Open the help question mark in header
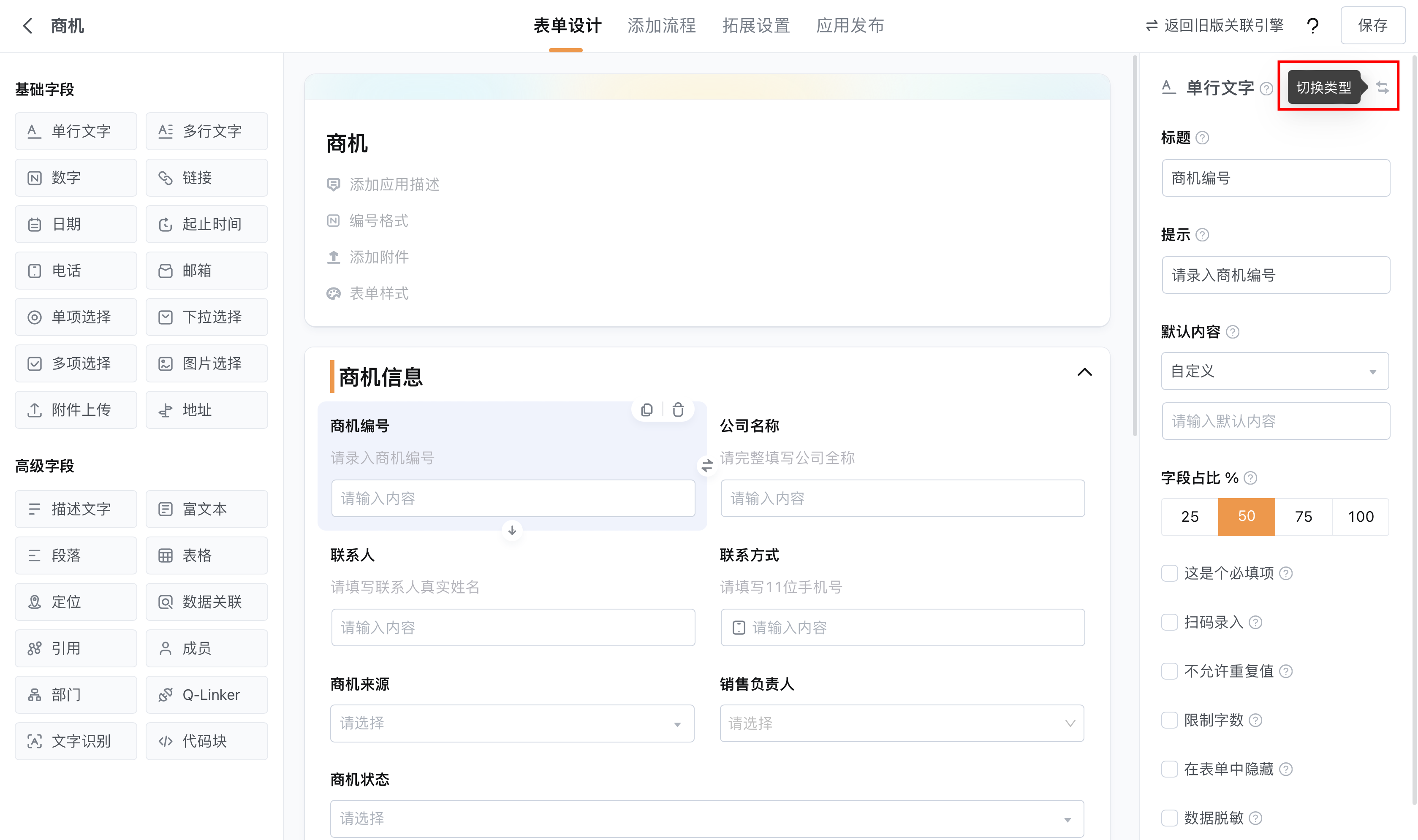This screenshot has height=840, width=1418. click(1313, 25)
